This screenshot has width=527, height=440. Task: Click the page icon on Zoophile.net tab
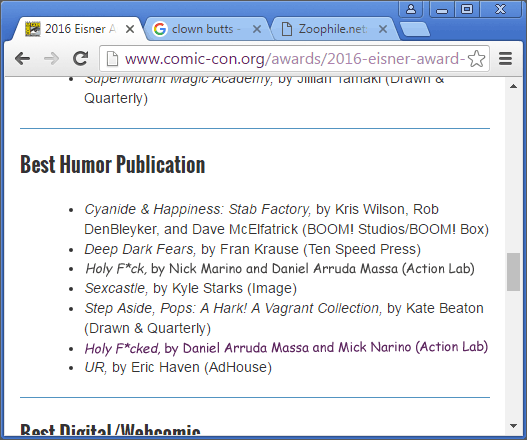point(286,29)
